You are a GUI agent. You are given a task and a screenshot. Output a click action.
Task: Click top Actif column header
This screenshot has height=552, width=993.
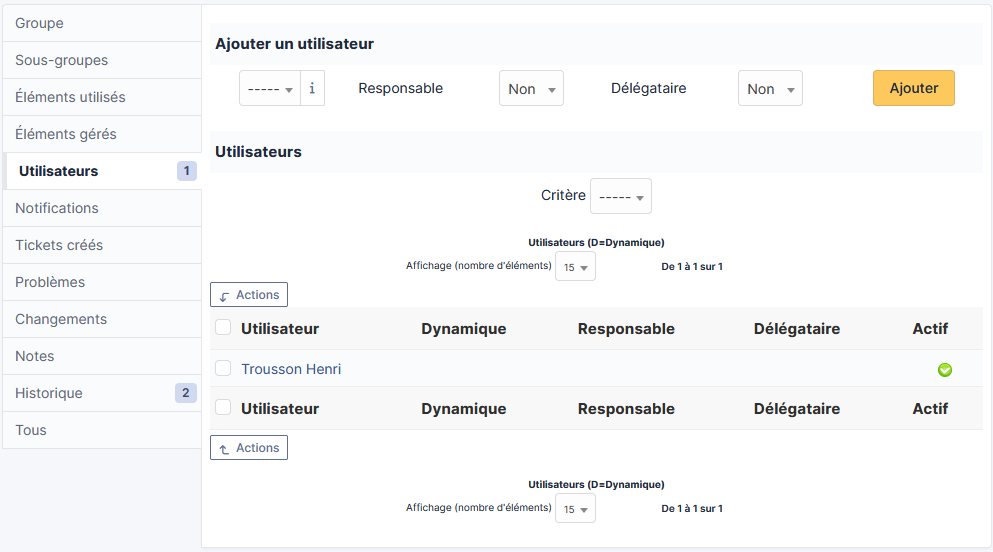930,329
